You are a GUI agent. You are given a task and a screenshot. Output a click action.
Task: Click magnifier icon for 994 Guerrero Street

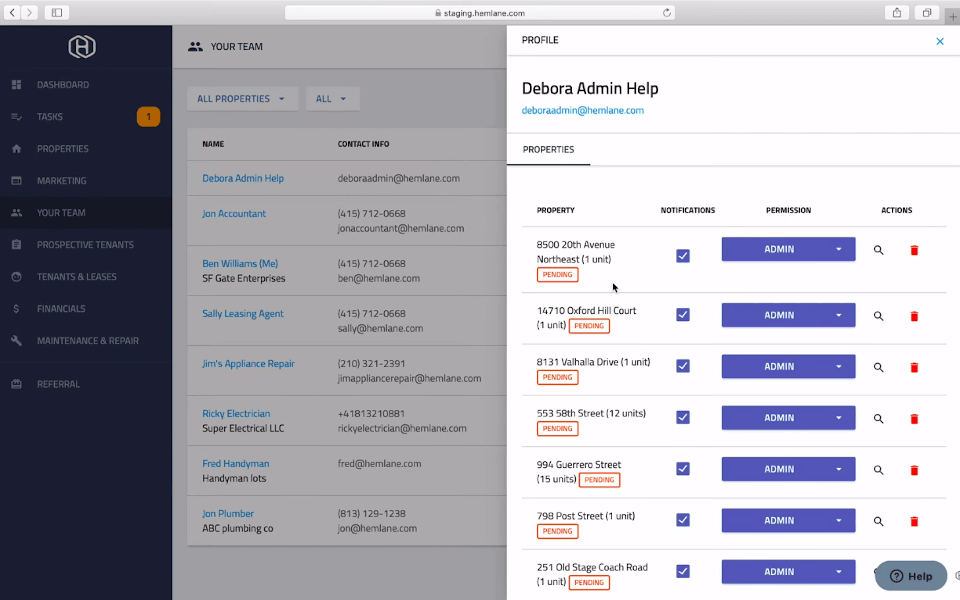878,470
